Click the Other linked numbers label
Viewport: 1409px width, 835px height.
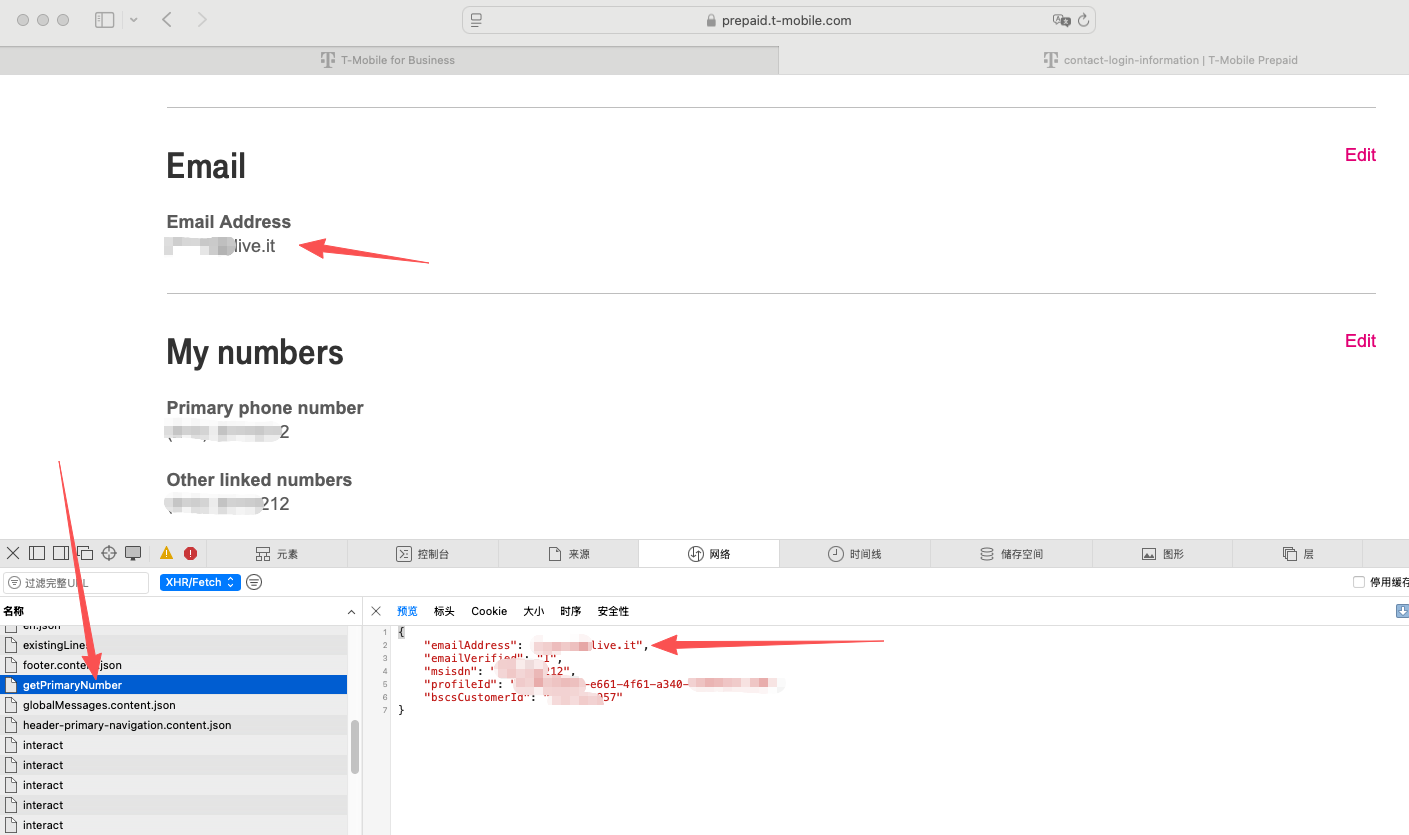259,480
